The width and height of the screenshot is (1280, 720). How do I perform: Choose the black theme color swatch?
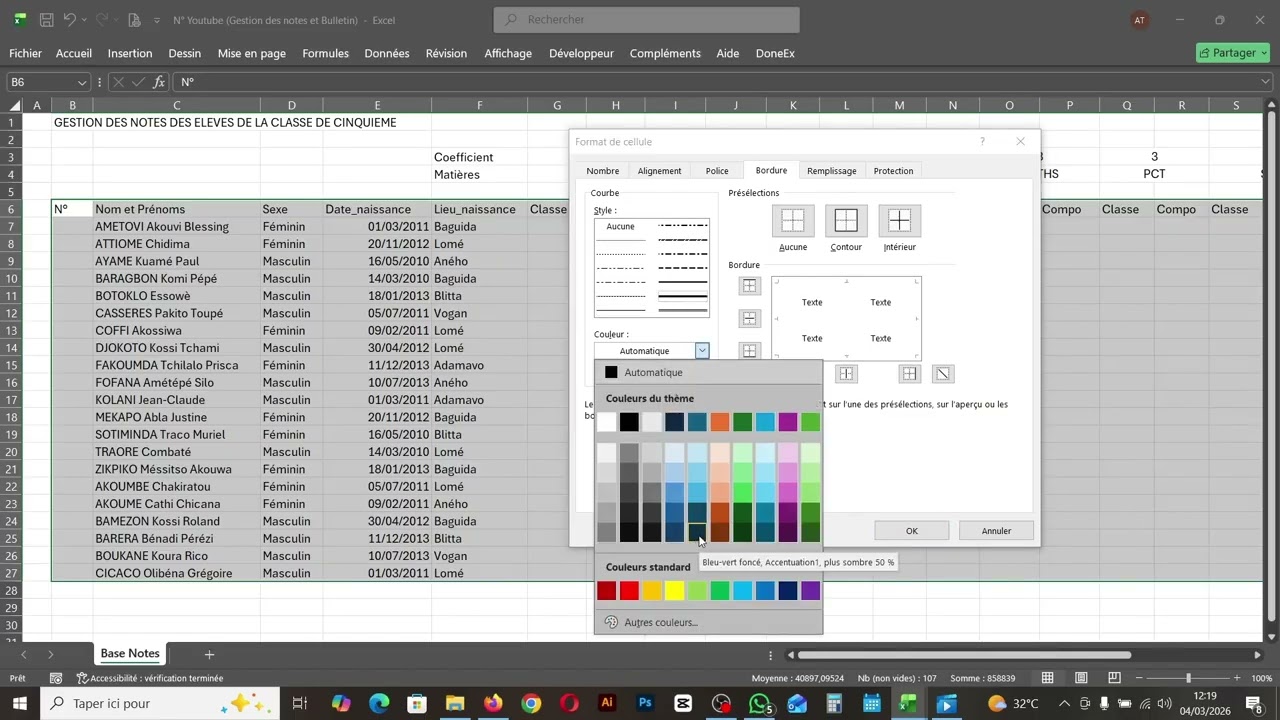[629, 422]
